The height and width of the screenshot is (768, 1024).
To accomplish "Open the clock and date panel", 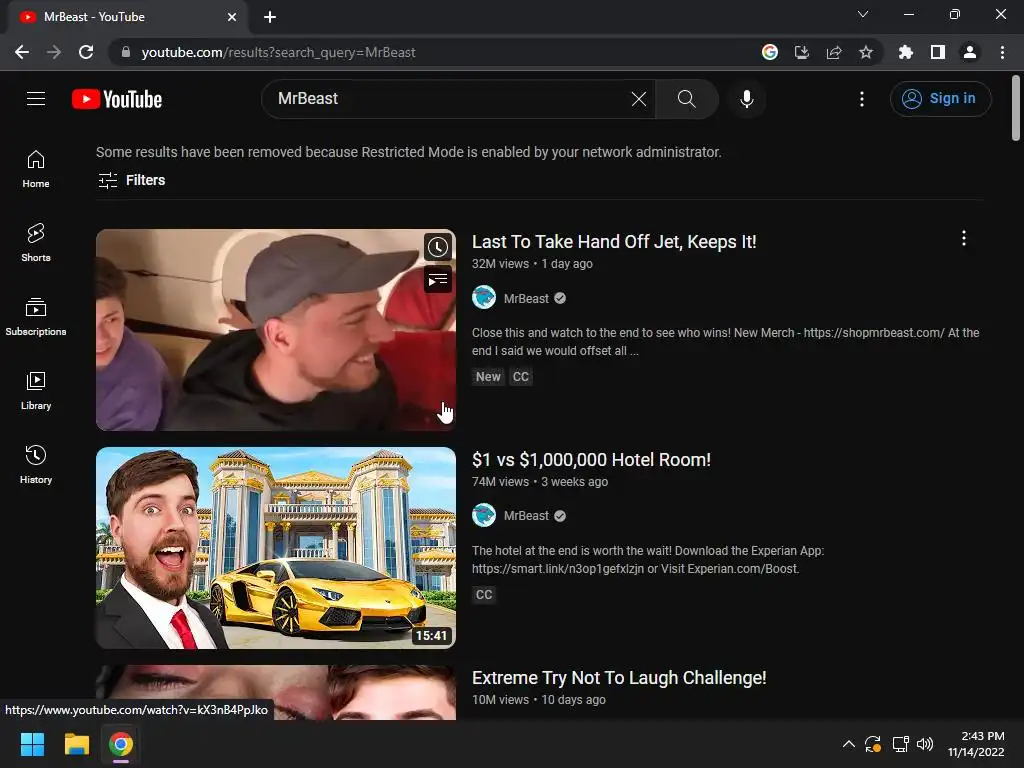I will click(x=976, y=744).
